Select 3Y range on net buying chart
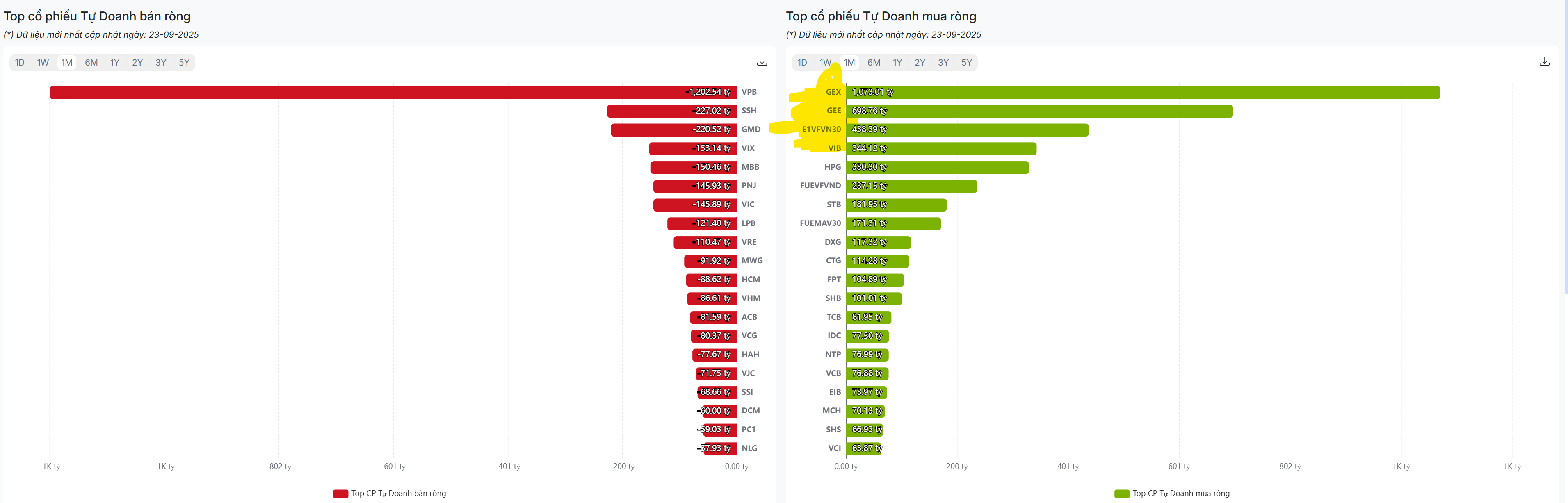The image size is (1568, 503). click(943, 63)
